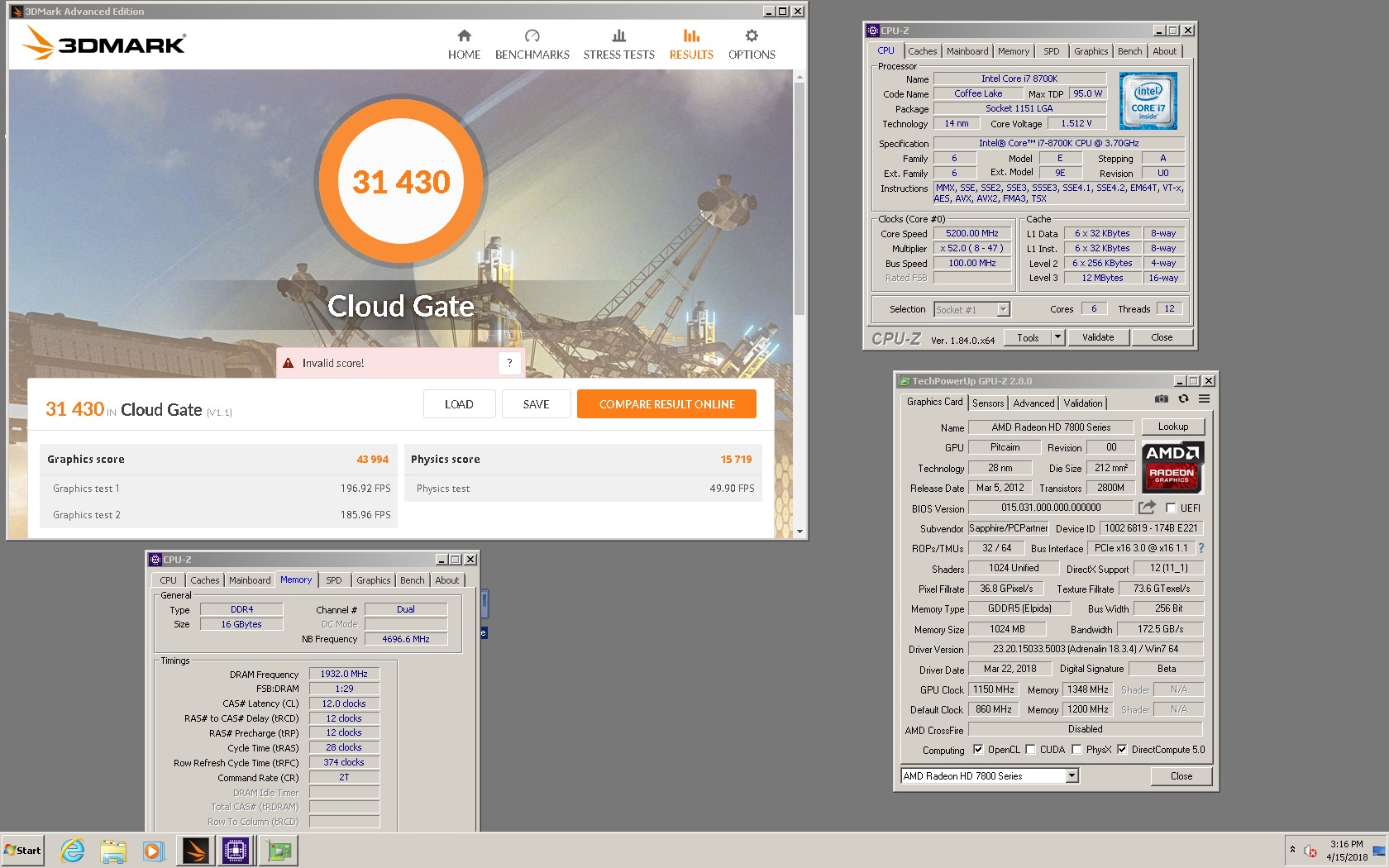Click the tray speaker volume icon
This screenshot has width=1389, height=868.
[1310, 851]
